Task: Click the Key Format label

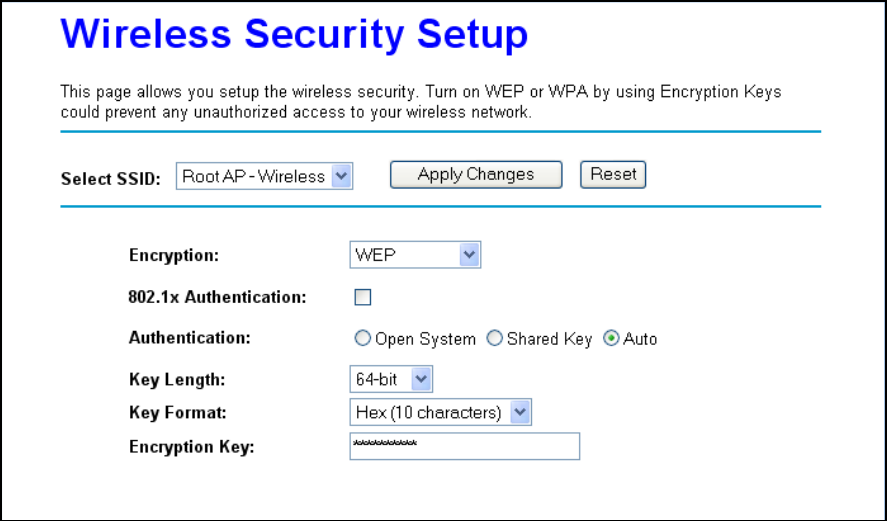Action: 178,412
